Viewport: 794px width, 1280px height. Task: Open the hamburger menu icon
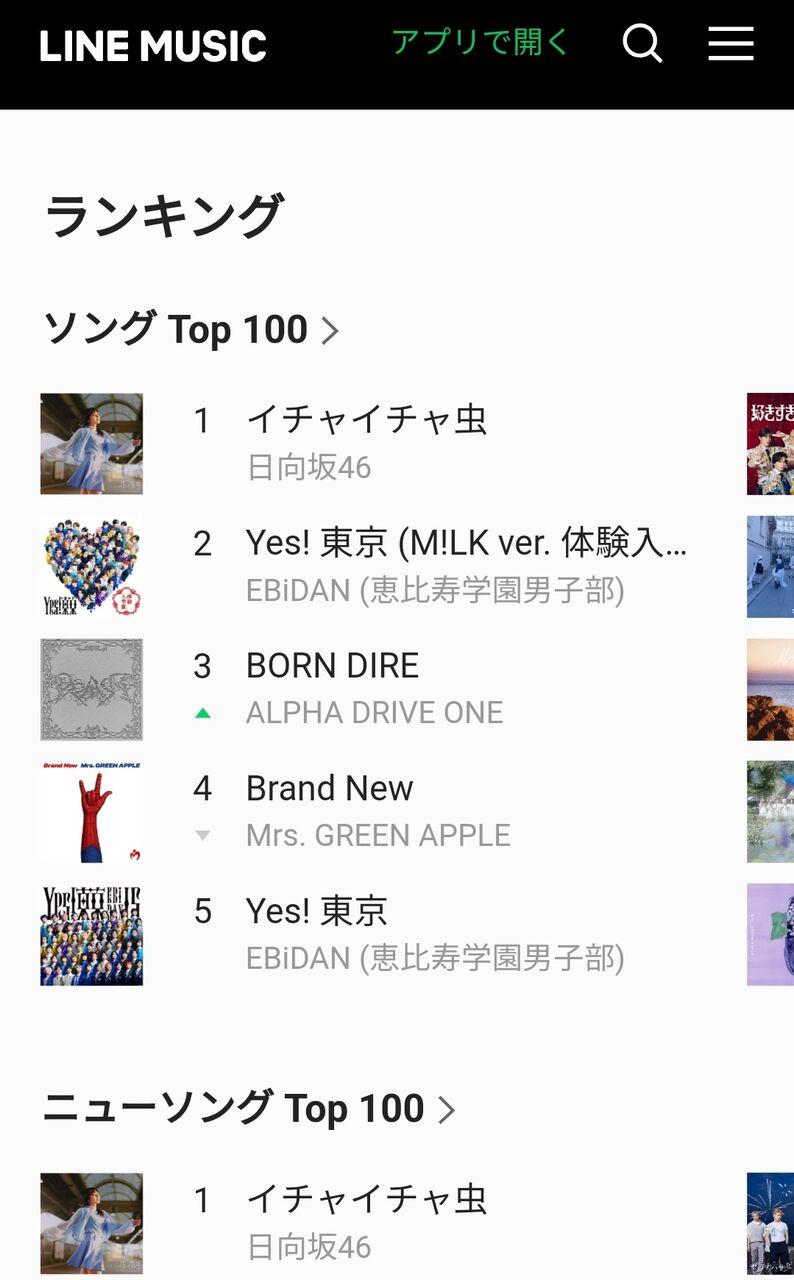click(x=731, y=44)
